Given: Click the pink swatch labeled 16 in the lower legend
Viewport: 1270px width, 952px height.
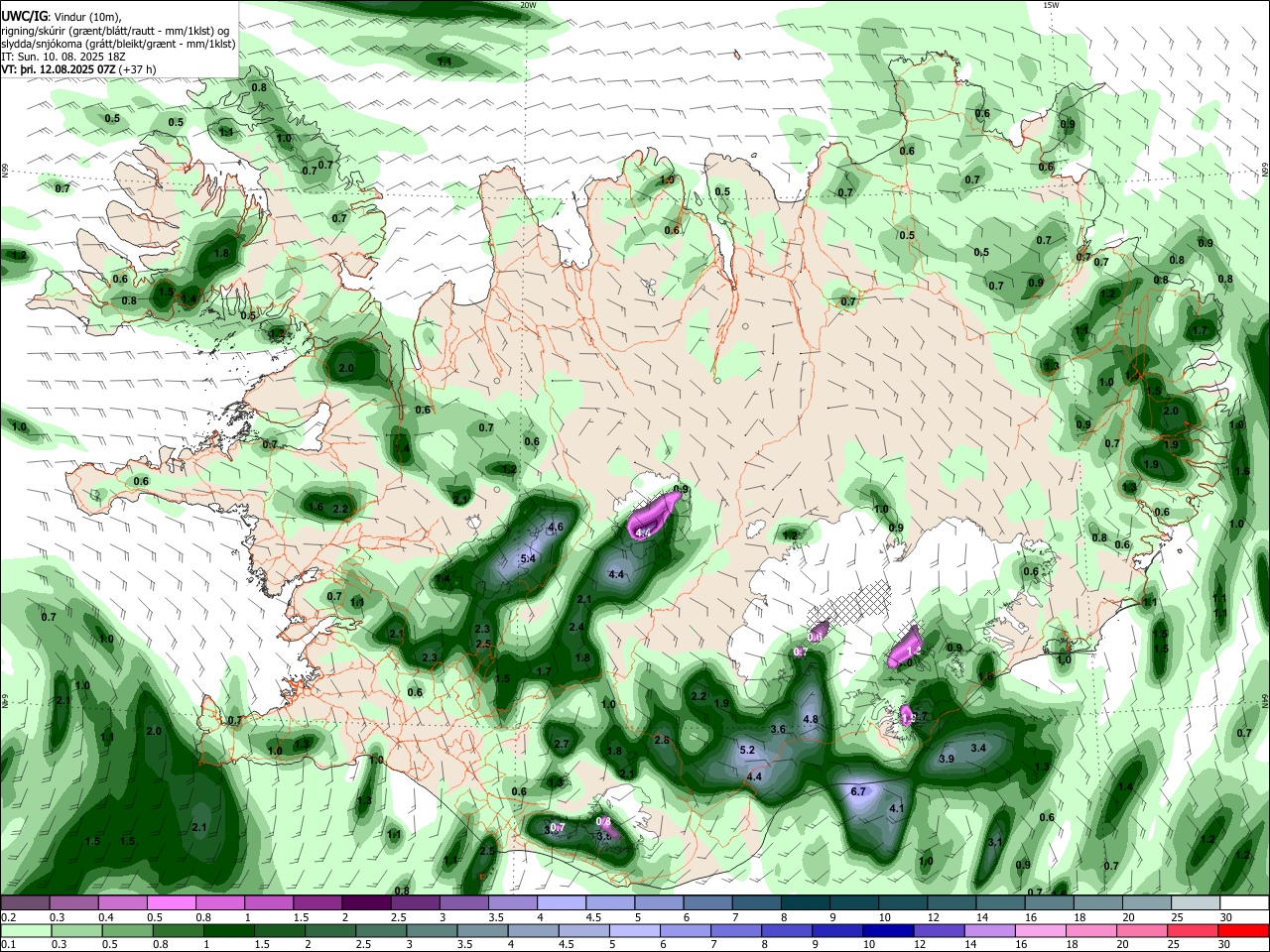Looking at the screenshot, I should pyautogui.click(x=1040, y=931).
